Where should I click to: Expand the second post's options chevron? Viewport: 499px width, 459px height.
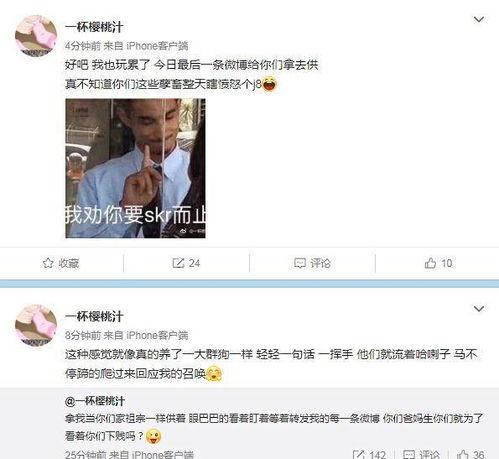click(x=479, y=309)
